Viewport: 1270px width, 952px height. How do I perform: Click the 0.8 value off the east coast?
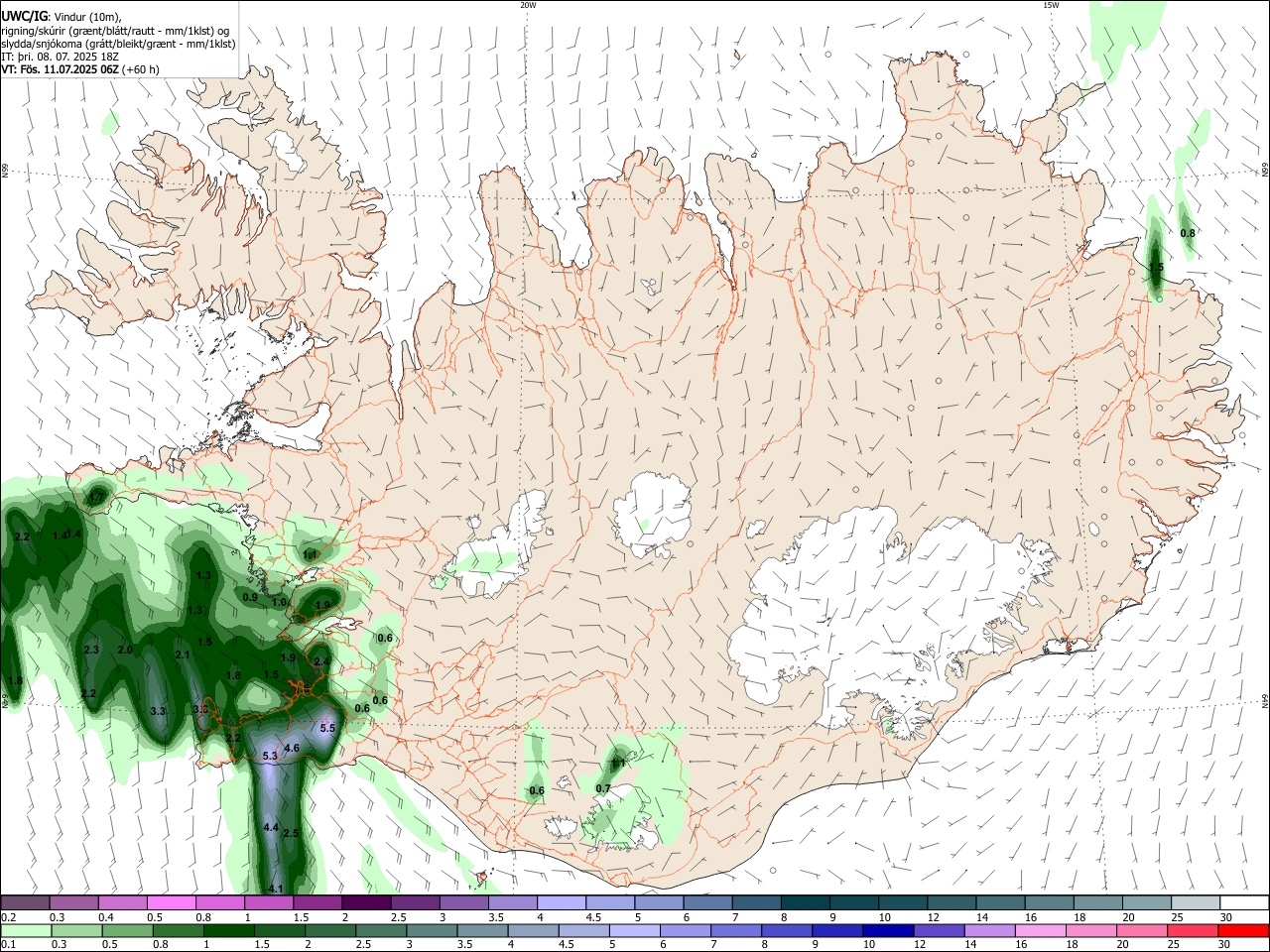[x=1188, y=233]
